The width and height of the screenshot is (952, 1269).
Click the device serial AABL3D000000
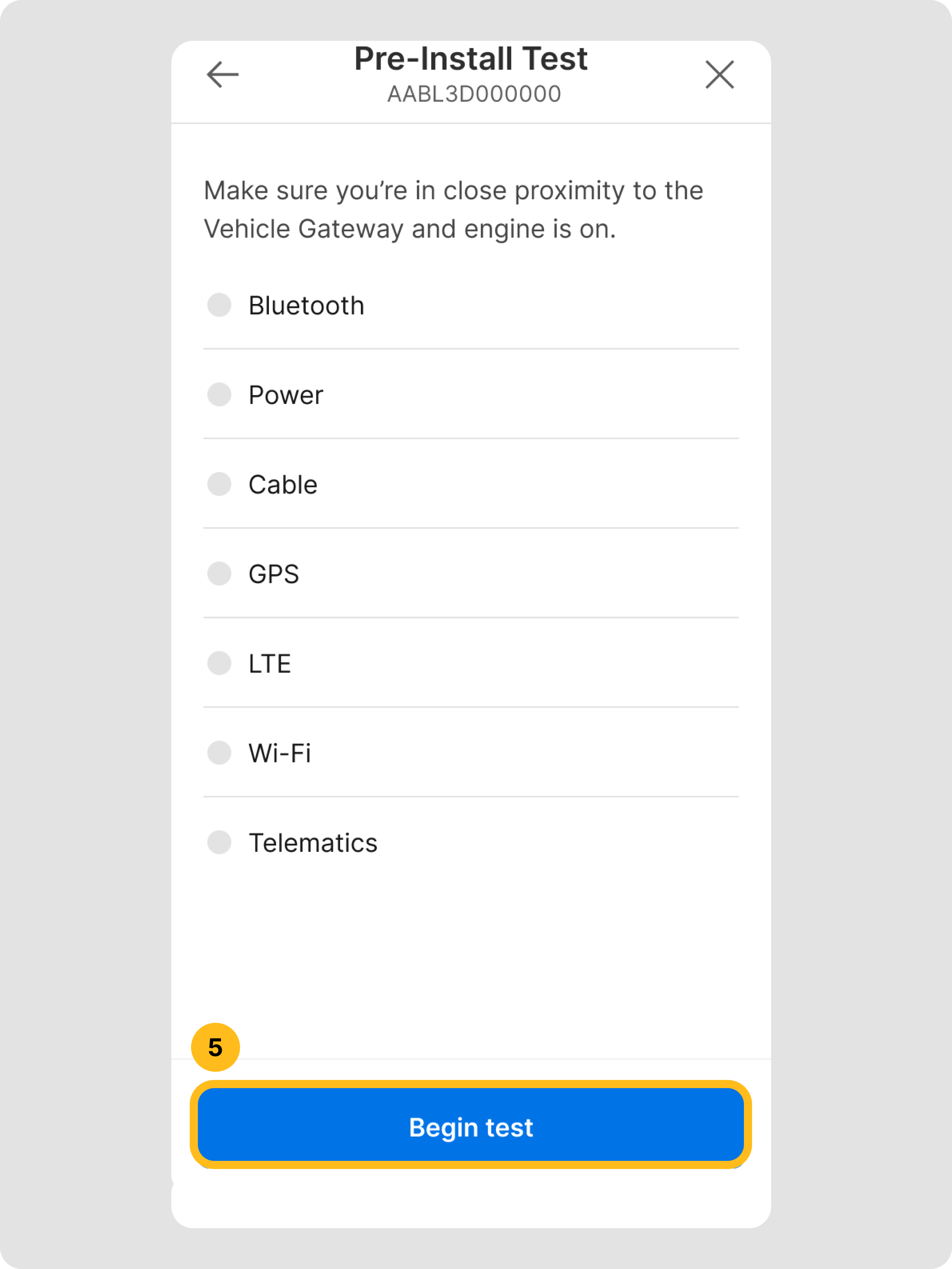pos(474,94)
